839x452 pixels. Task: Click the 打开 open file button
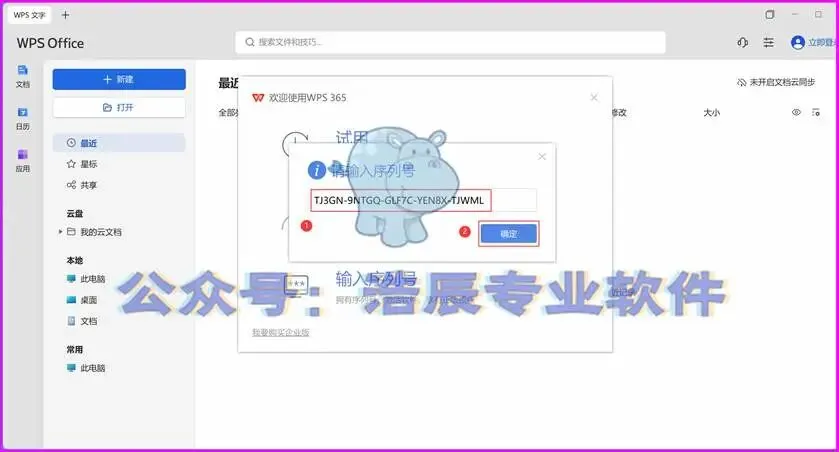click(x=119, y=108)
